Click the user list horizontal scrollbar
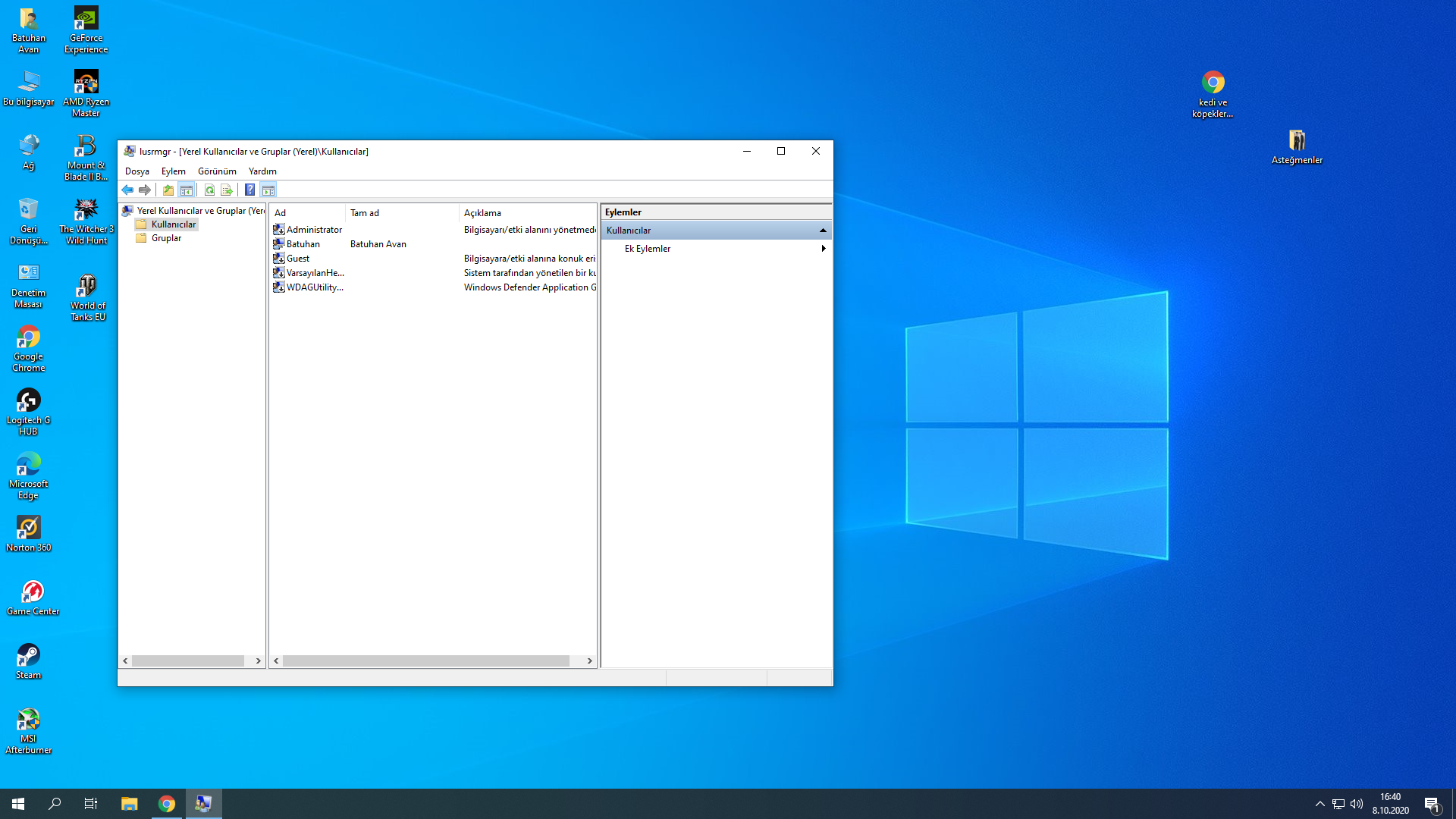The width and height of the screenshot is (1456, 819). [425, 661]
